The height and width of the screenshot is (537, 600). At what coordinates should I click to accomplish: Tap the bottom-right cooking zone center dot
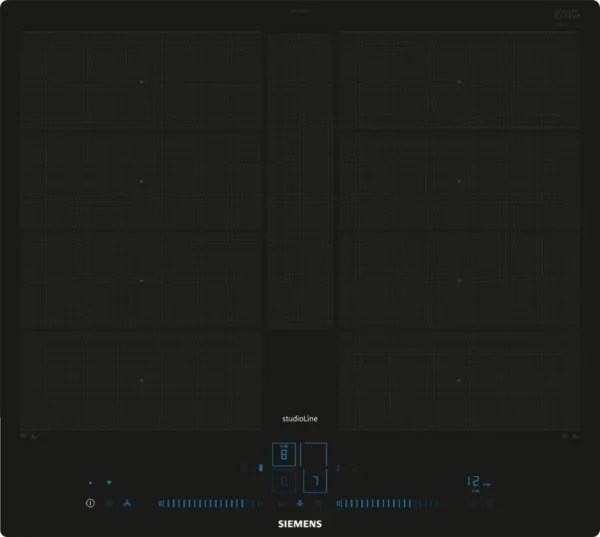point(459,380)
